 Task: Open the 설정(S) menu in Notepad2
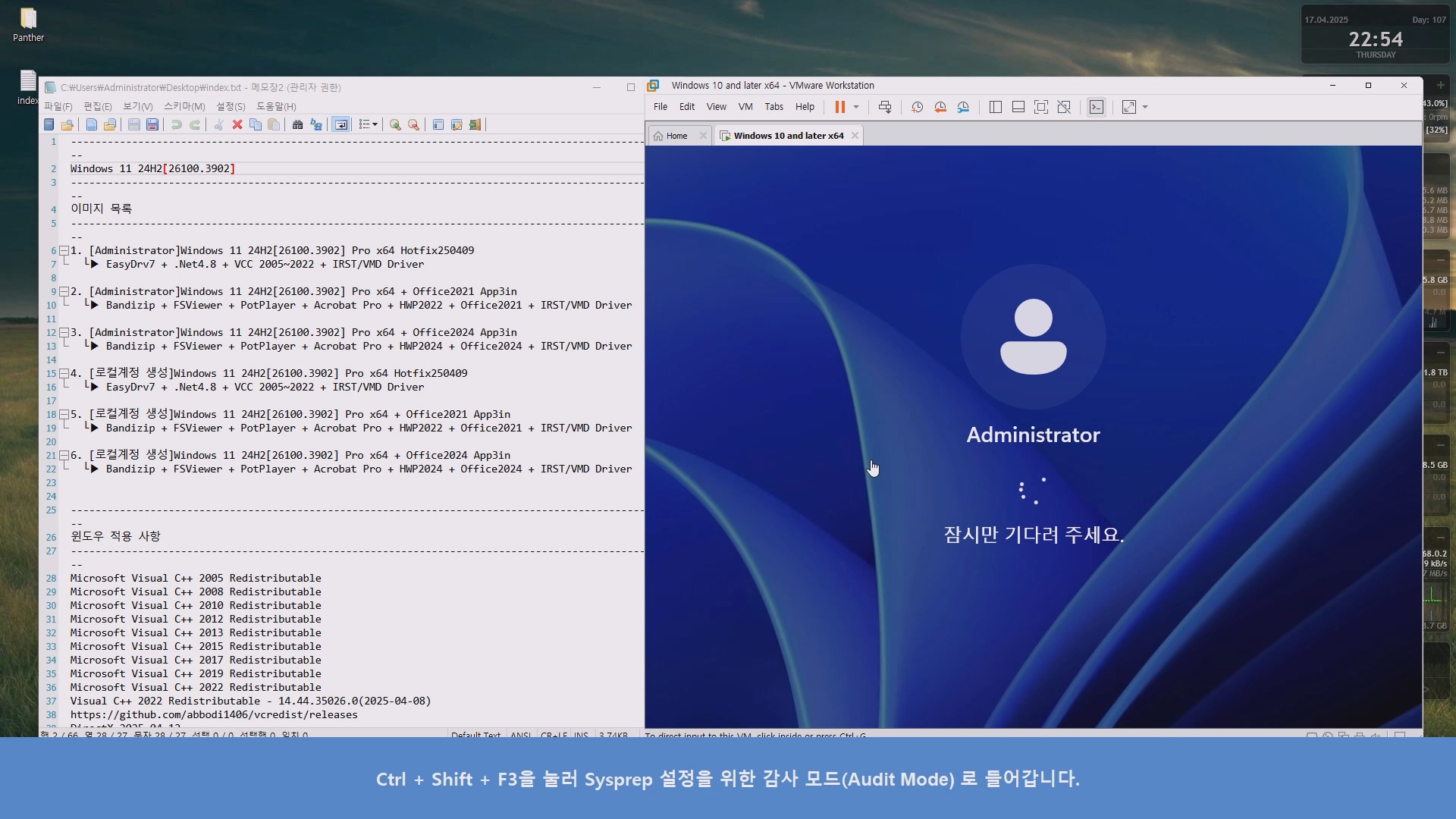tap(231, 107)
